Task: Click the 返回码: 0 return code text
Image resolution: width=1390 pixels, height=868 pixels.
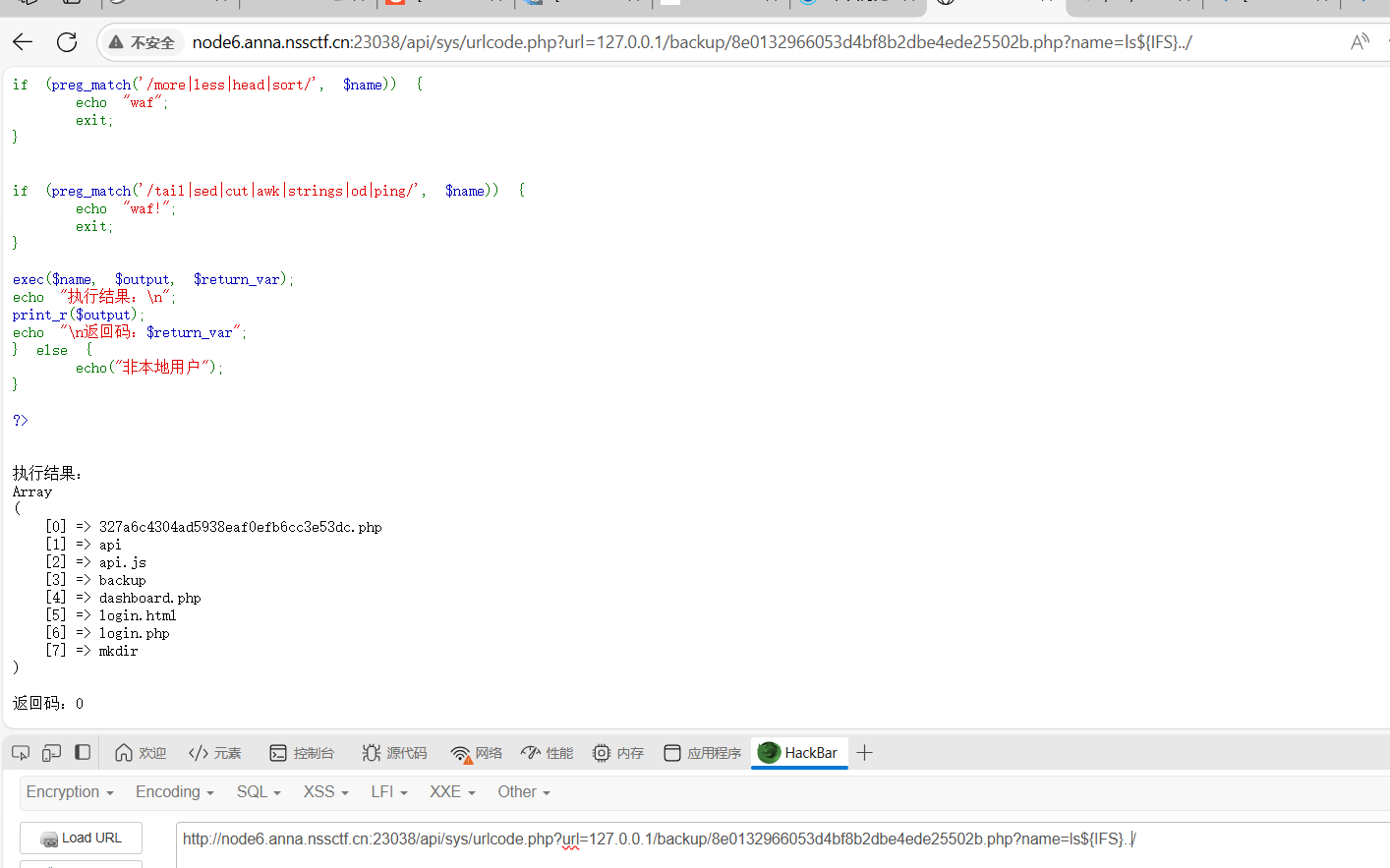Action: (x=48, y=704)
